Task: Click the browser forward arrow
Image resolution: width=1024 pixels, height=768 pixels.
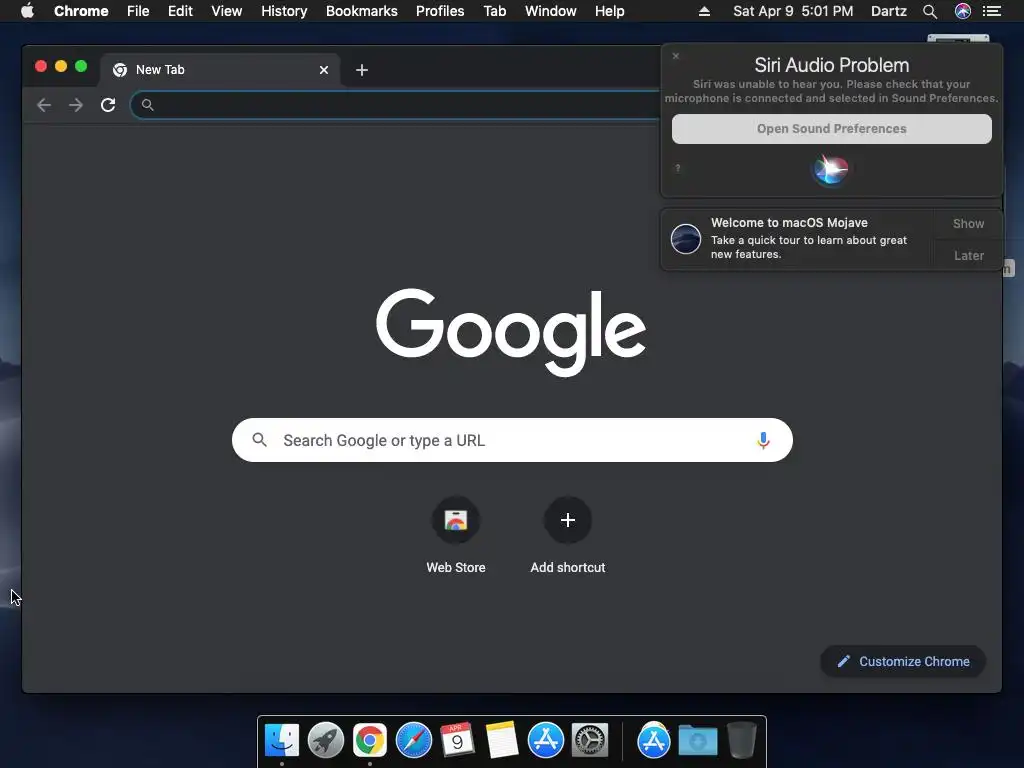Action: coord(76,105)
